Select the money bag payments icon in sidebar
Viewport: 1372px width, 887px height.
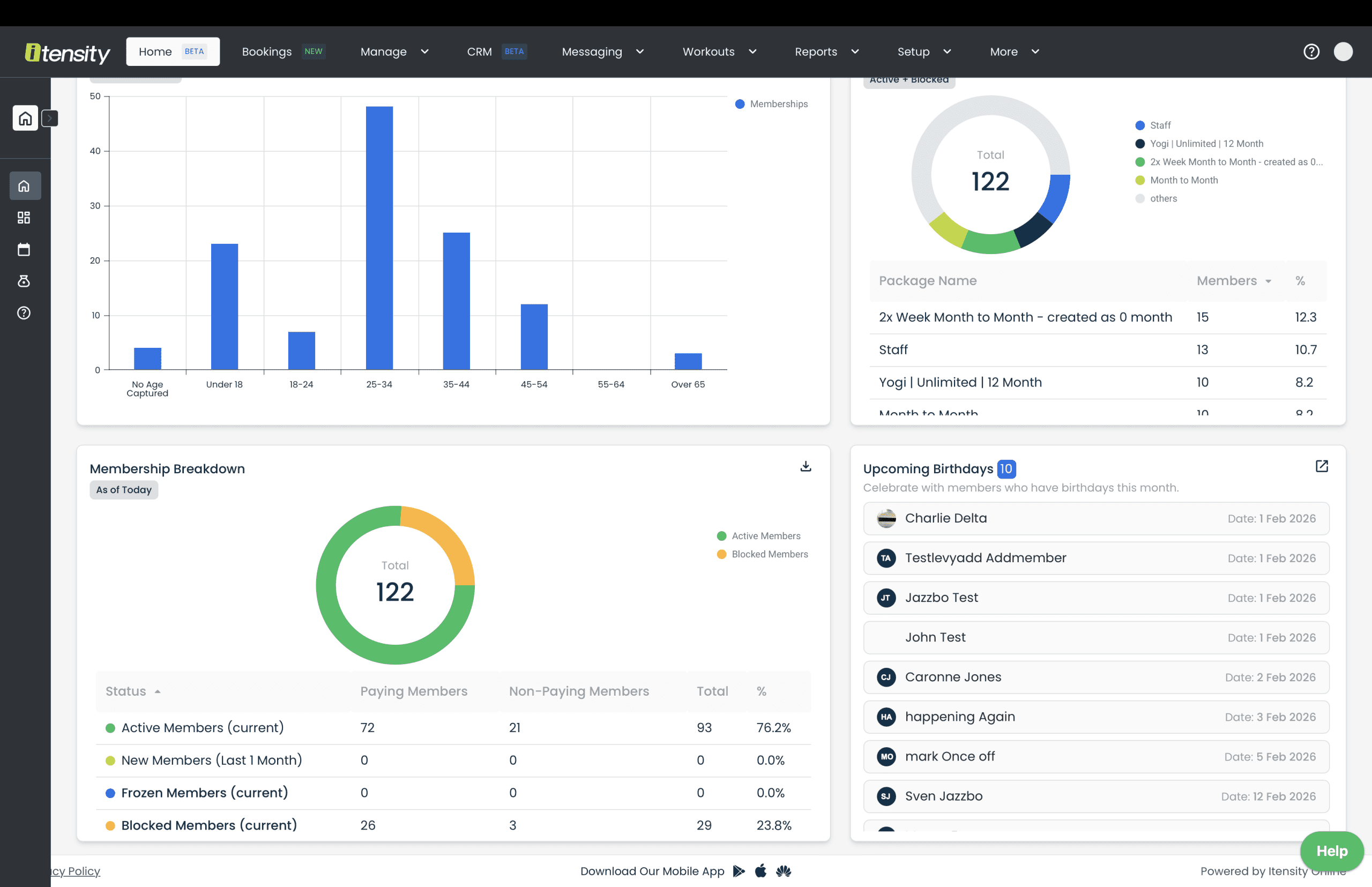point(24,281)
